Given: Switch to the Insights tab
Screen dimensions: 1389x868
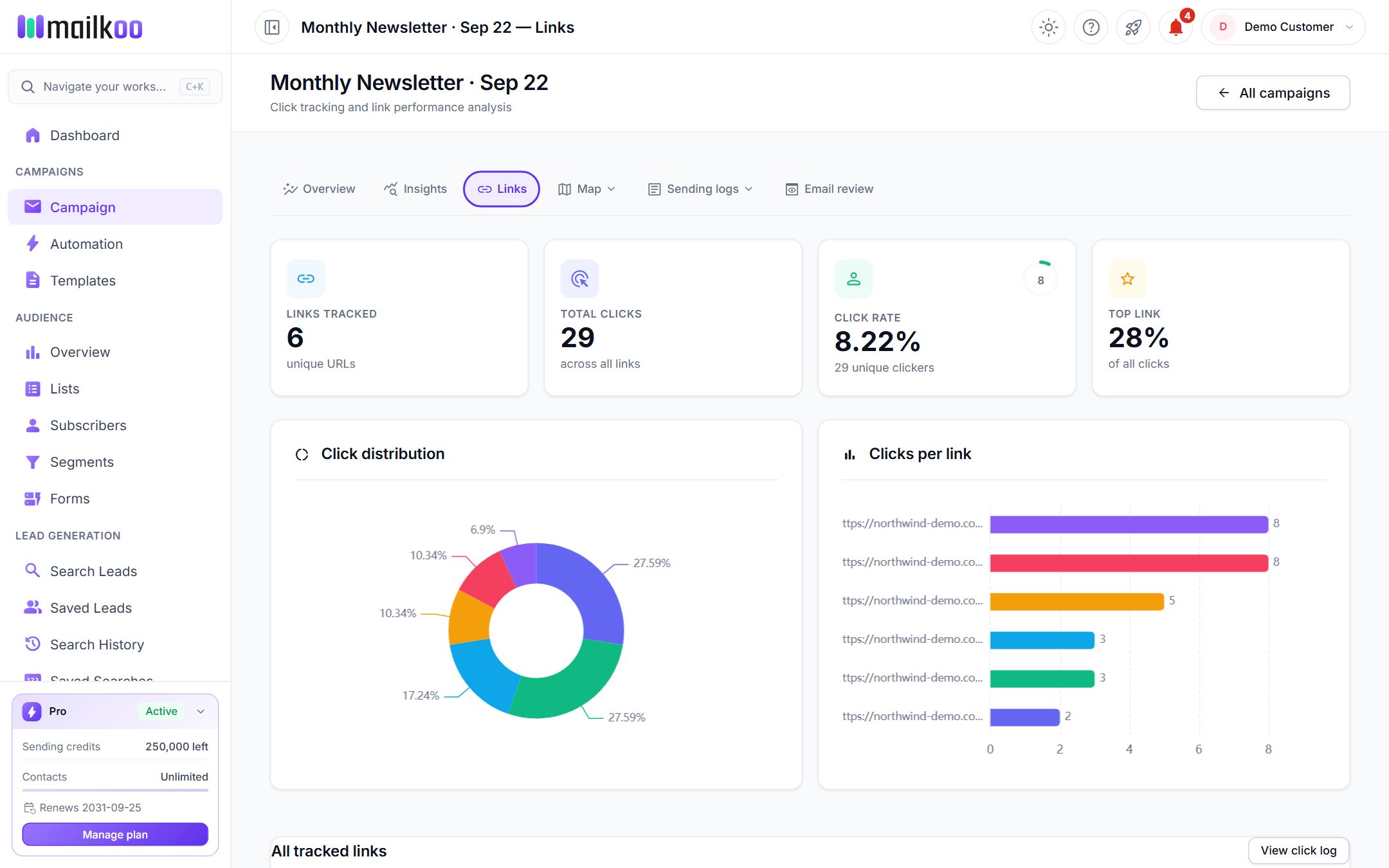Looking at the screenshot, I should tap(415, 189).
